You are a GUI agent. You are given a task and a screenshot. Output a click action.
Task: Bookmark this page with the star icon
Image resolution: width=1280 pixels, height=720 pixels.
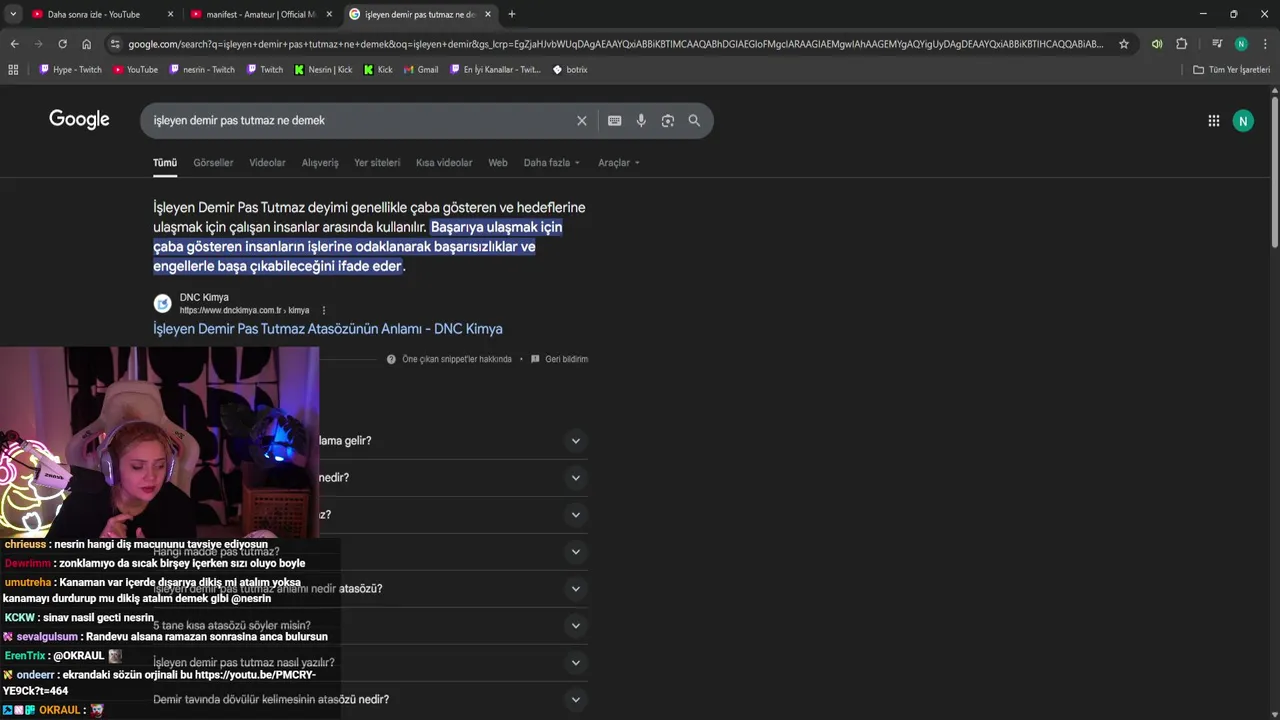(x=1124, y=44)
